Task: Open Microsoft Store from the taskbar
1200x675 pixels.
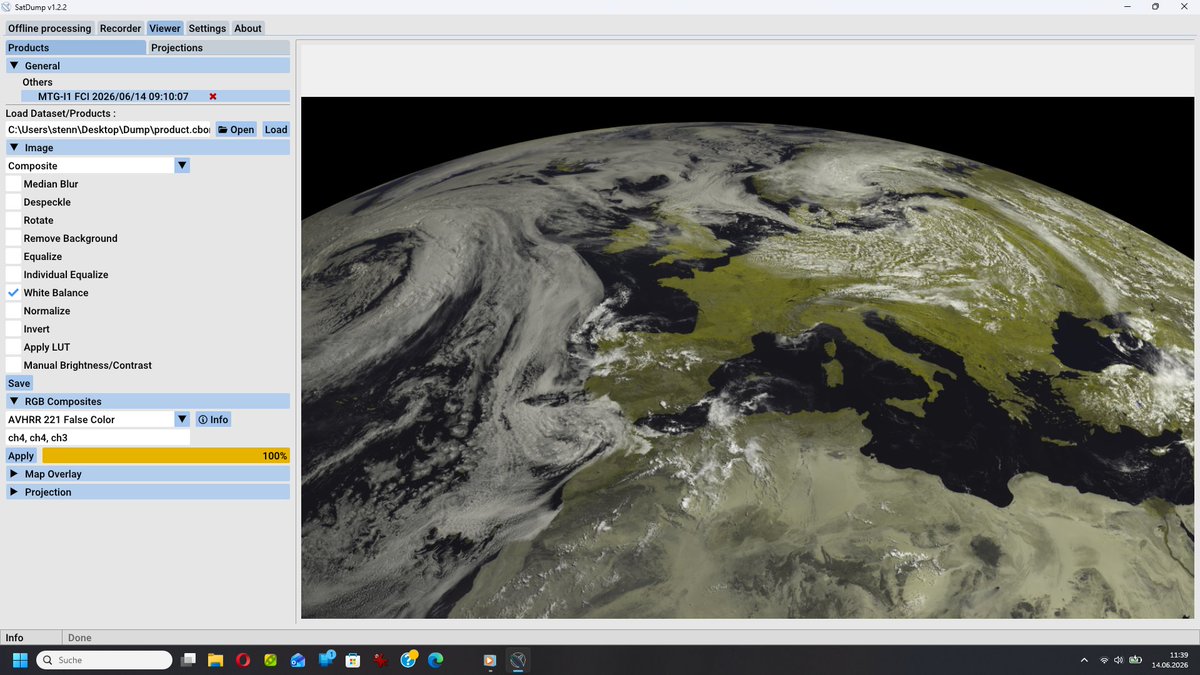Action: tap(353, 660)
